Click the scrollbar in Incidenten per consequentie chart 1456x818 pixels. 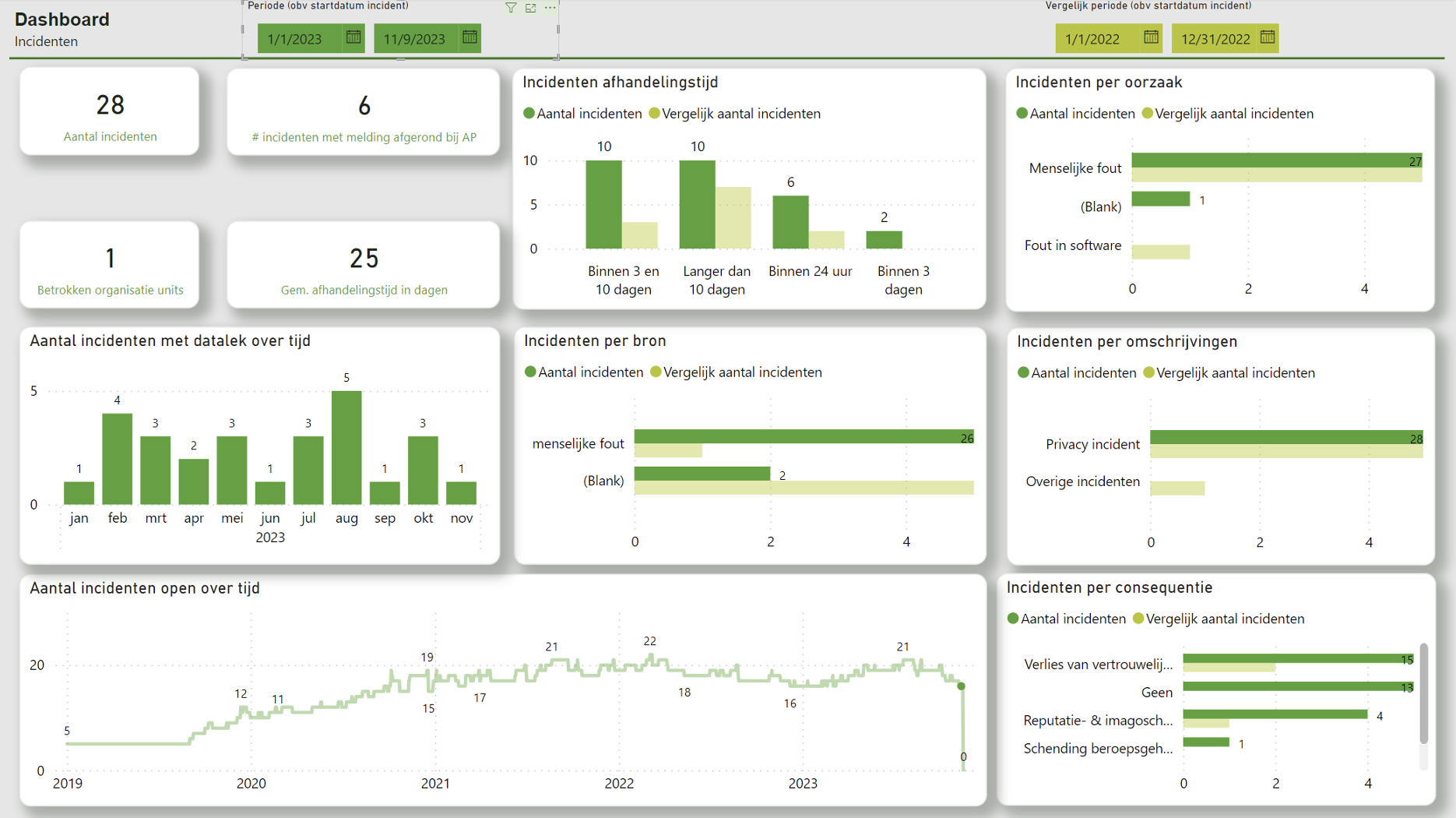point(1424,693)
